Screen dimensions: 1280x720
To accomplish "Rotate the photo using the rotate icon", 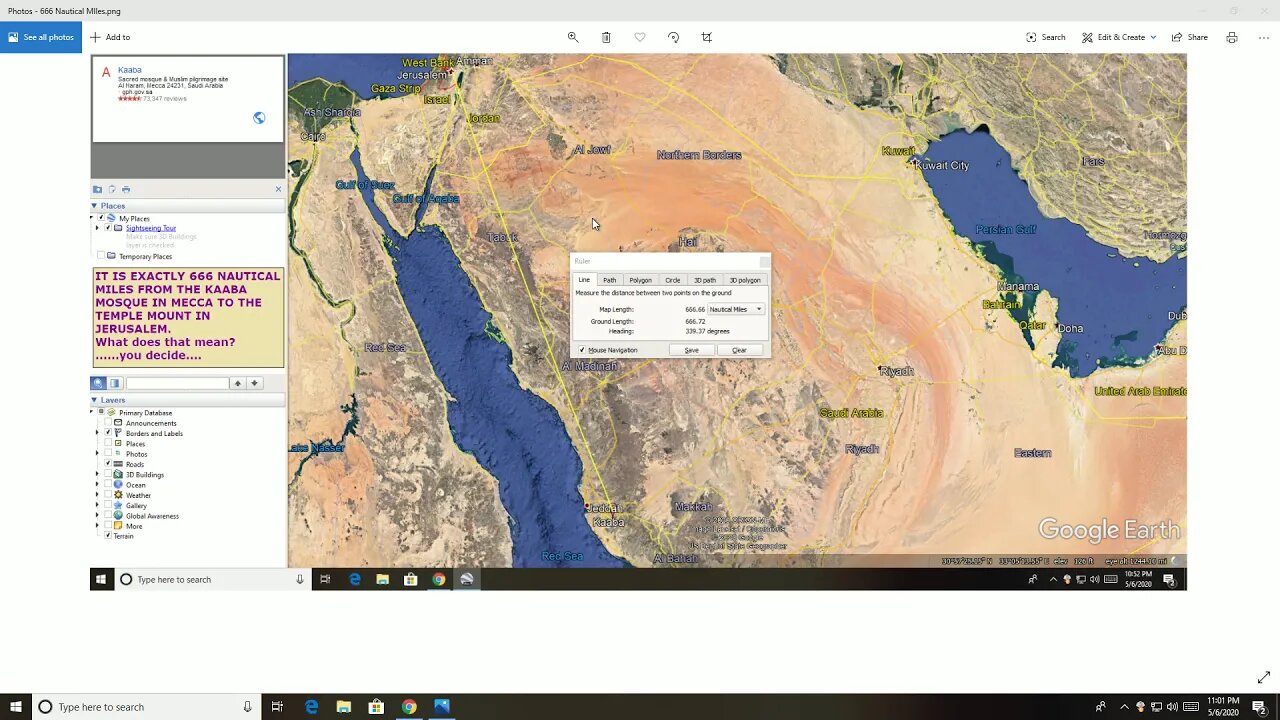I will pyautogui.click(x=673, y=37).
